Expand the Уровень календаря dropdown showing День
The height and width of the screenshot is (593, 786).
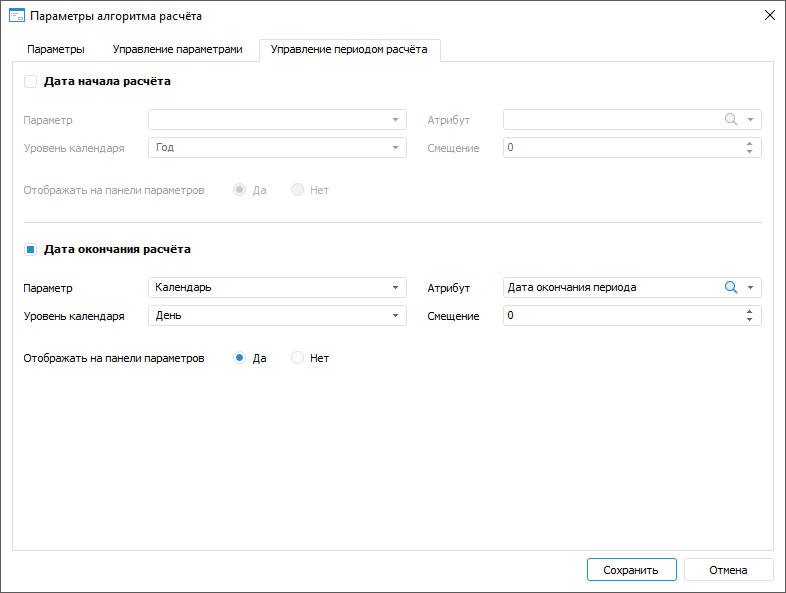click(x=277, y=316)
